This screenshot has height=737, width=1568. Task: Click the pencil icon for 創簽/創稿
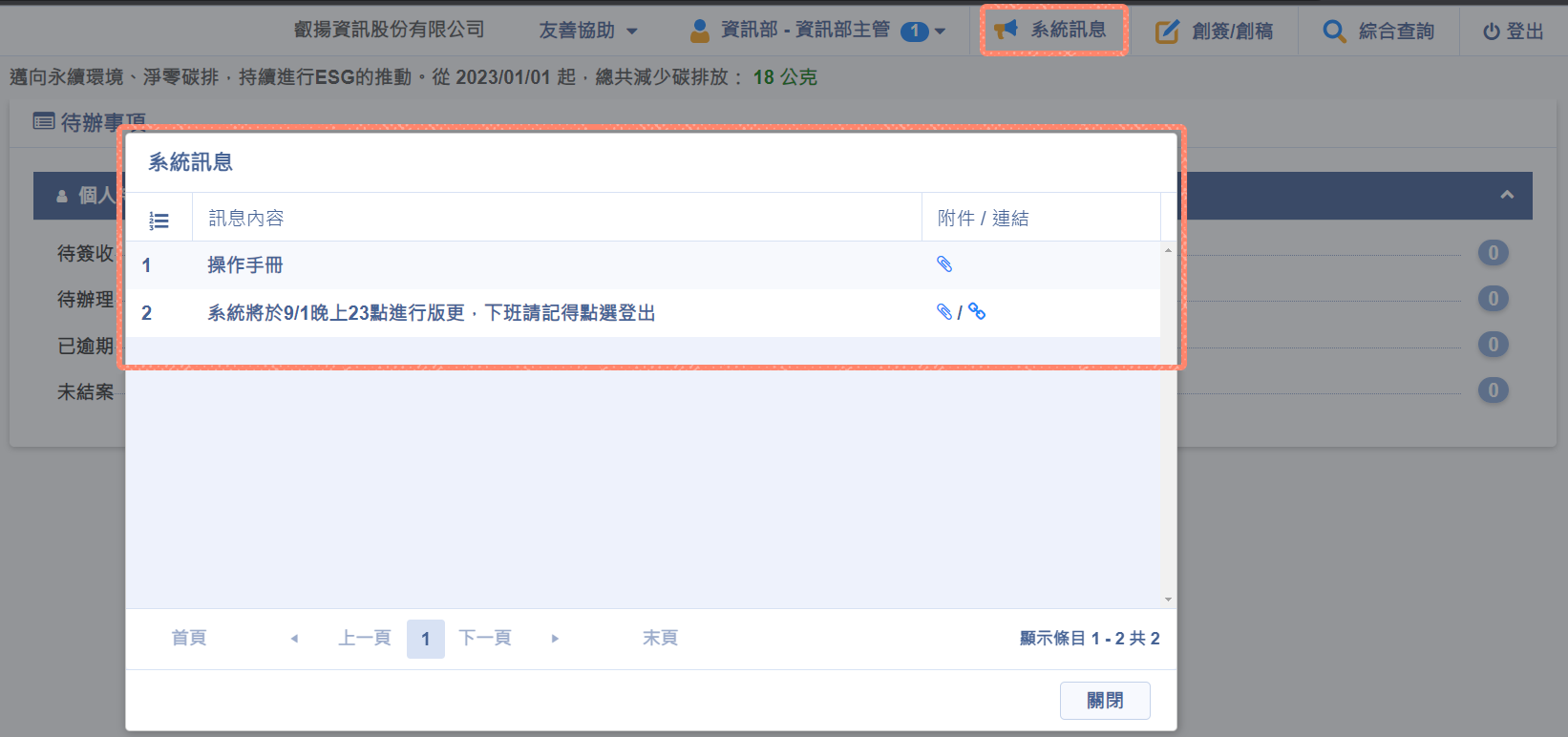click(1167, 32)
